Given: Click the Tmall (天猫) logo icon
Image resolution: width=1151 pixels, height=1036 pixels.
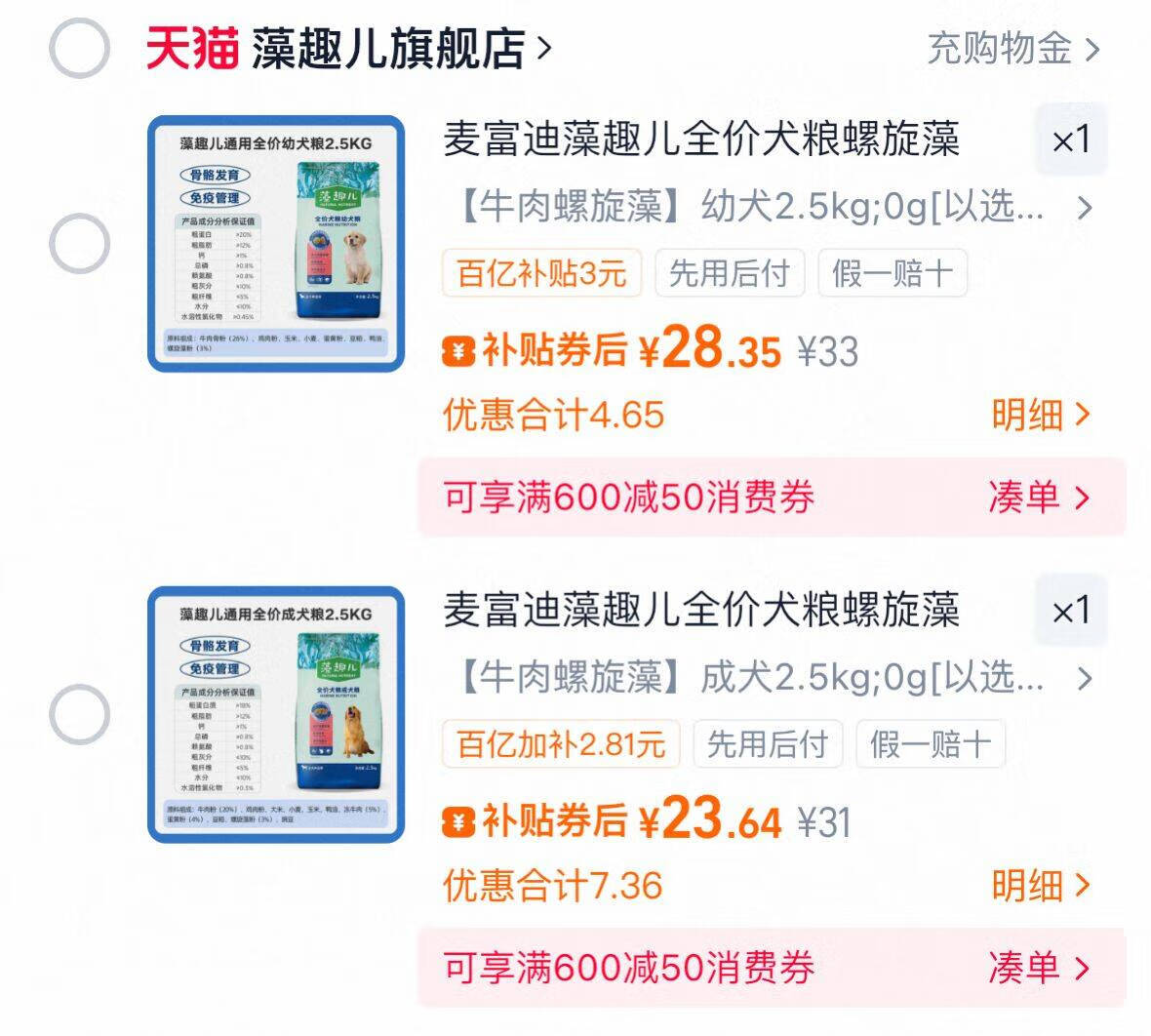Looking at the screenshot, I should point(192,49).
